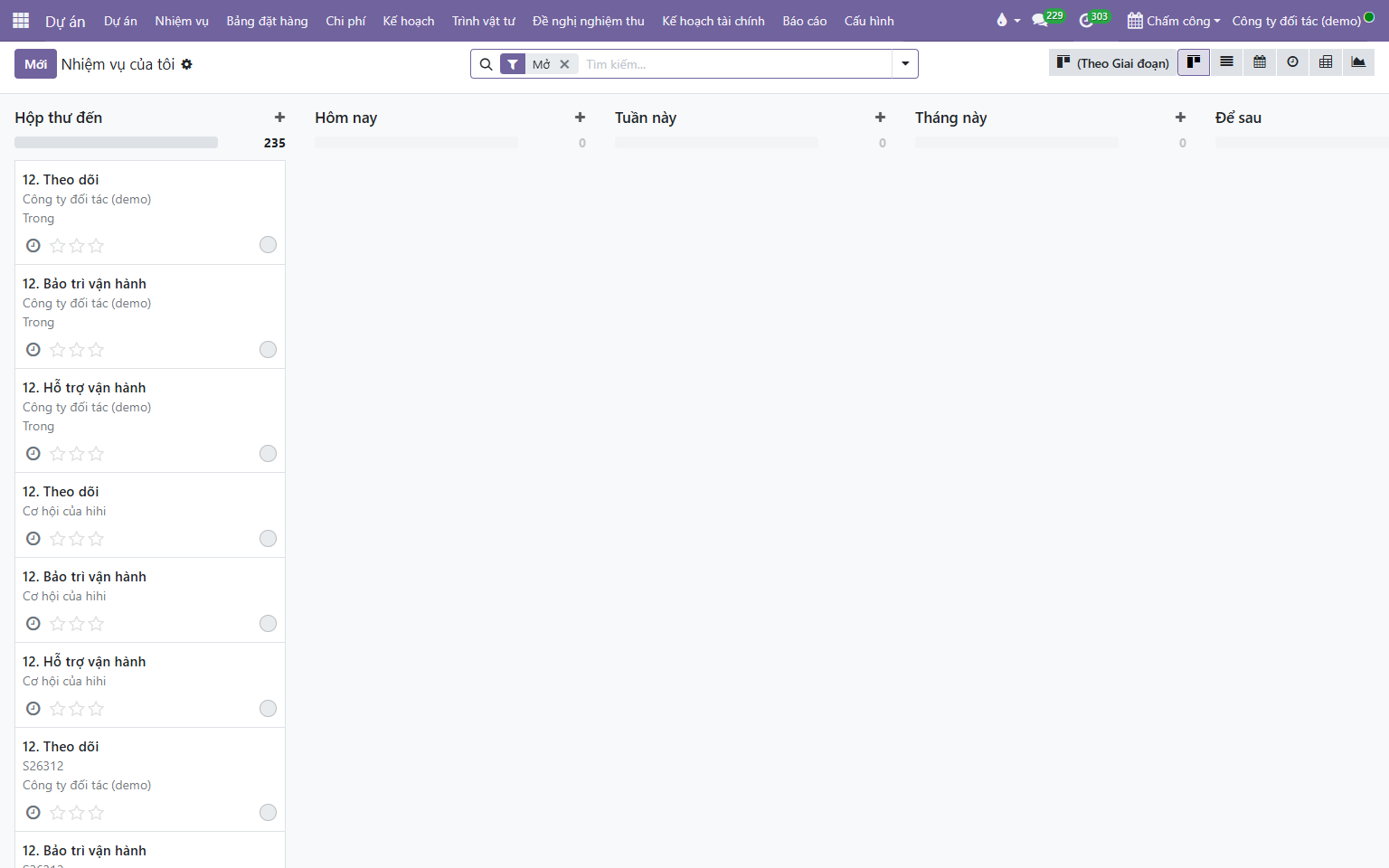This screenshot has width=1389, height=868.
Task: Click the Mở filter funnel facet
Action: point(513,64)
